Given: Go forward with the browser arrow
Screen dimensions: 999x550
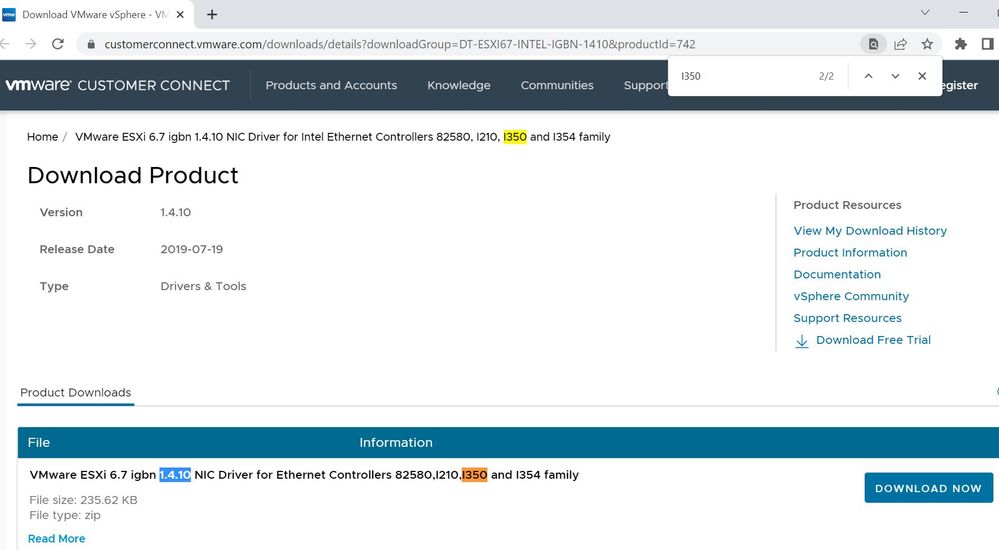Looking at the screenshot, I should point(30,44).
